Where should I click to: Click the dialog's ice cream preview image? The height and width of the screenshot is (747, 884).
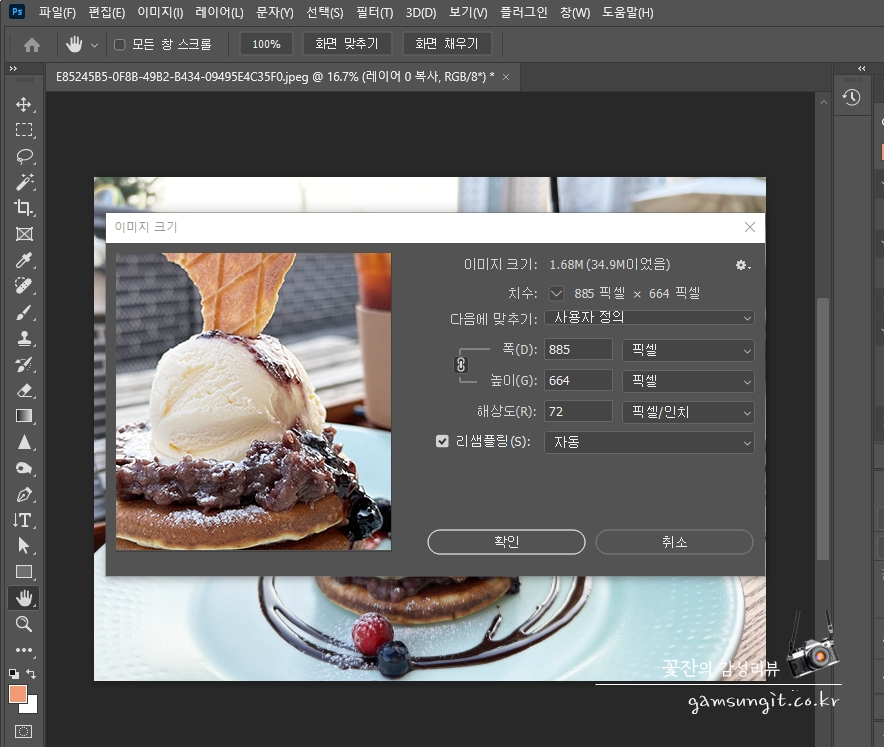(253, 401)
